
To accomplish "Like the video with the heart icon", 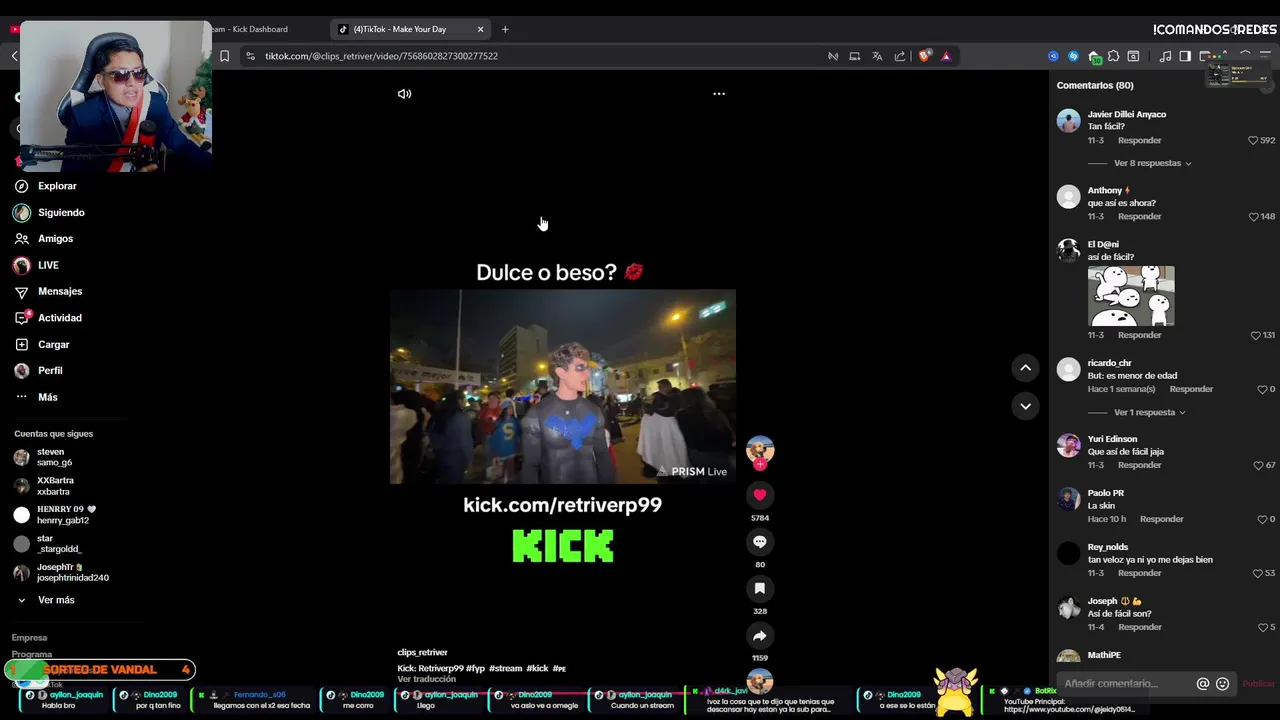I will 760,495.
